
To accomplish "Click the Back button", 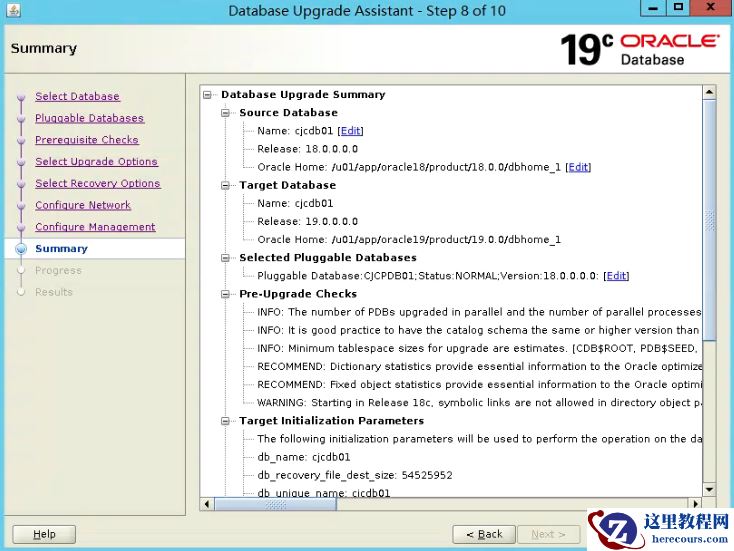I will (x=484, y=534).
